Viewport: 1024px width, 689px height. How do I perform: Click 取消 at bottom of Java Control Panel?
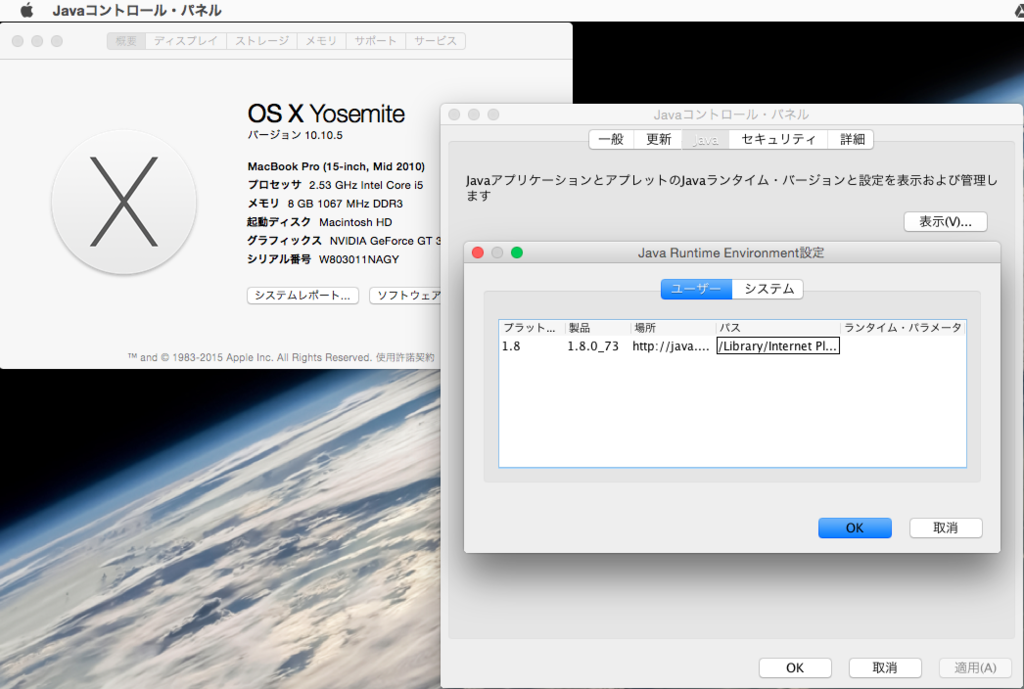tap(885, 667)
